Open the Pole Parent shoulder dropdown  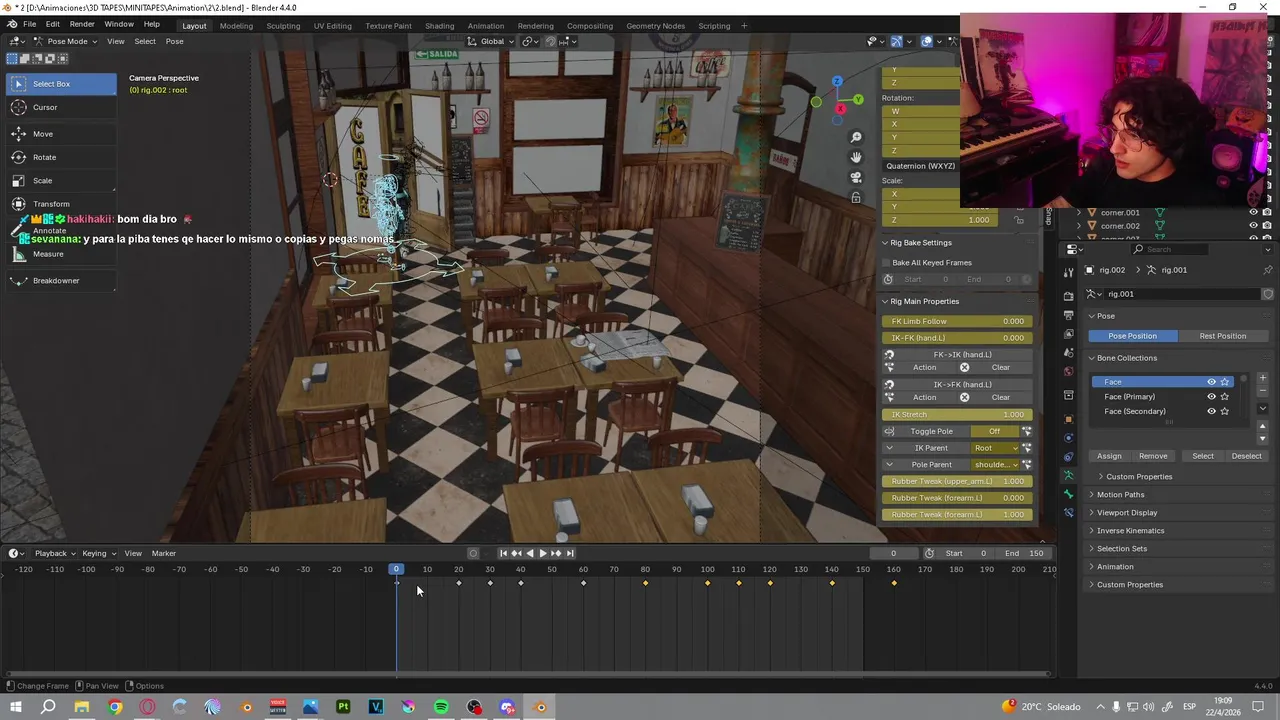pos(995,465)
